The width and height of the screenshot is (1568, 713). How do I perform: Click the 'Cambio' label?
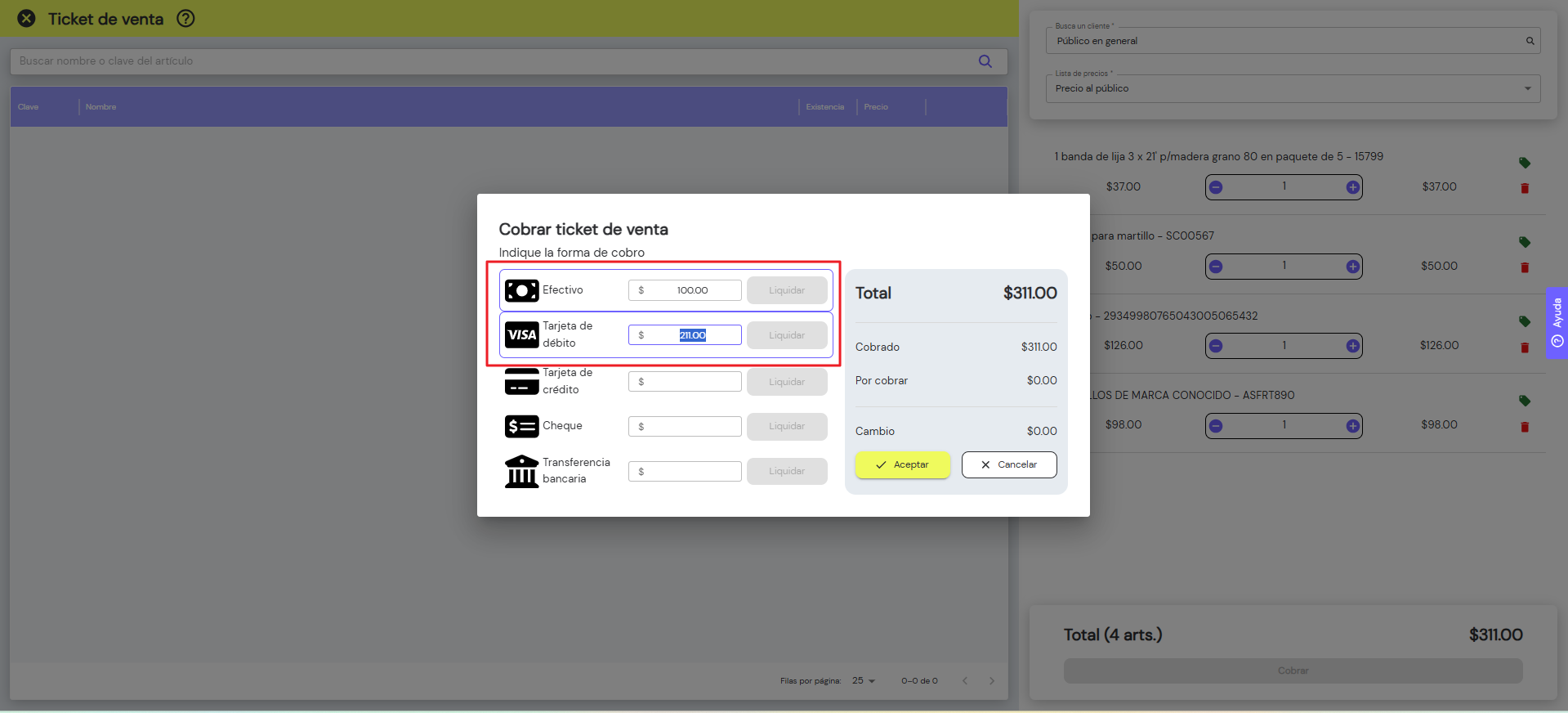(875, 431)
